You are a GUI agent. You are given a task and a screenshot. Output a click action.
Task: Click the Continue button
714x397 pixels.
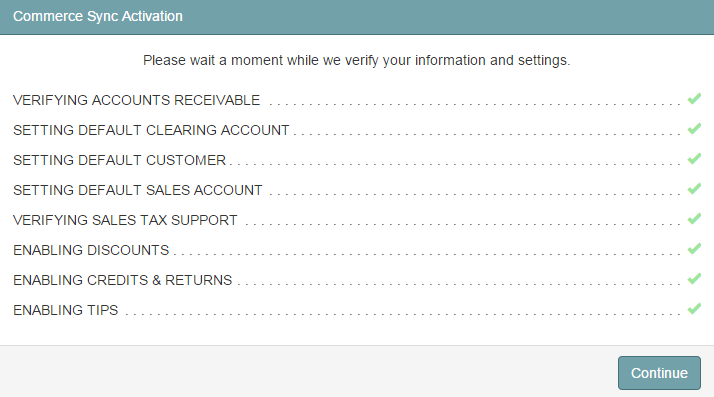click(x=659, y=373)
